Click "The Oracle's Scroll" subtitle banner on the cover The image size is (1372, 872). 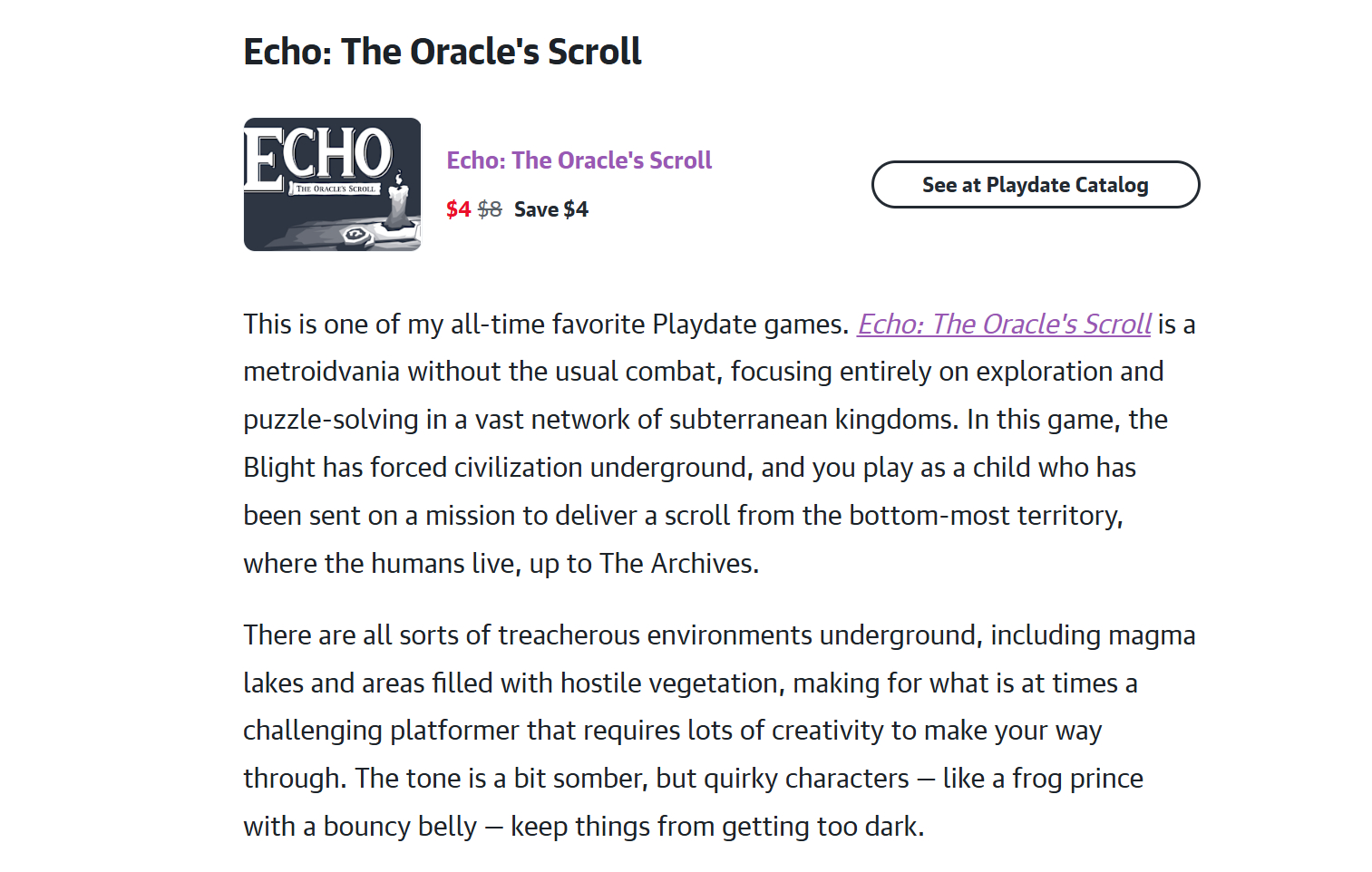tap(335, 189)
